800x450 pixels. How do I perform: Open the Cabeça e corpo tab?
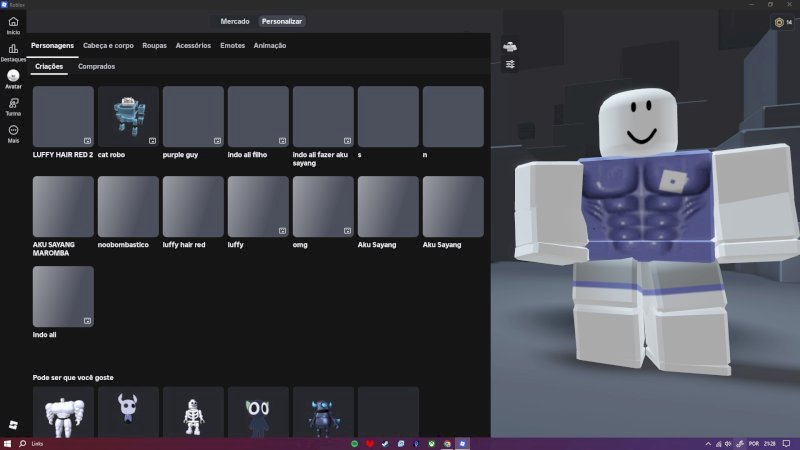(108, 45)
